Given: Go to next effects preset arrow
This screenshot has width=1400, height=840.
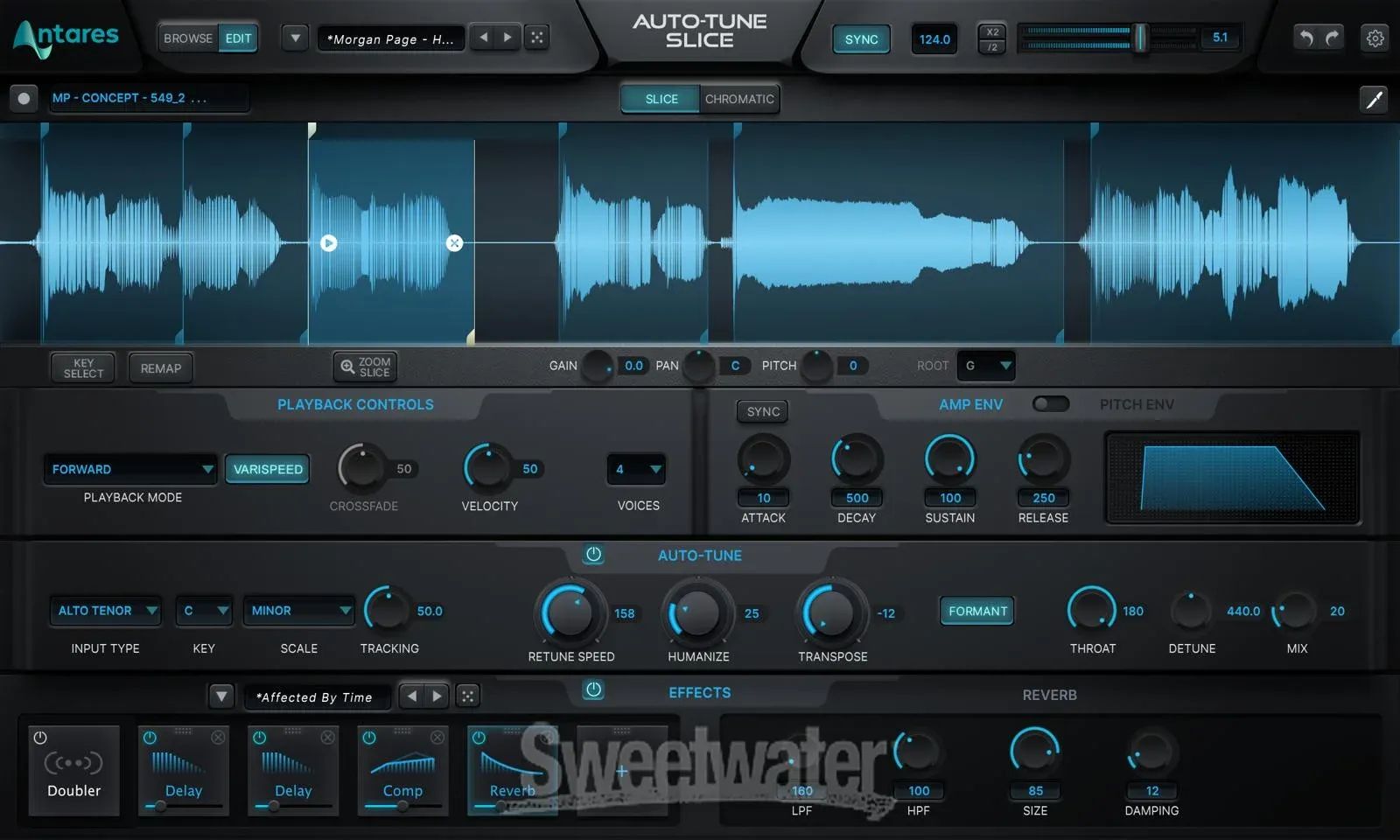Looking at the screenshot, I should point(437,696).
